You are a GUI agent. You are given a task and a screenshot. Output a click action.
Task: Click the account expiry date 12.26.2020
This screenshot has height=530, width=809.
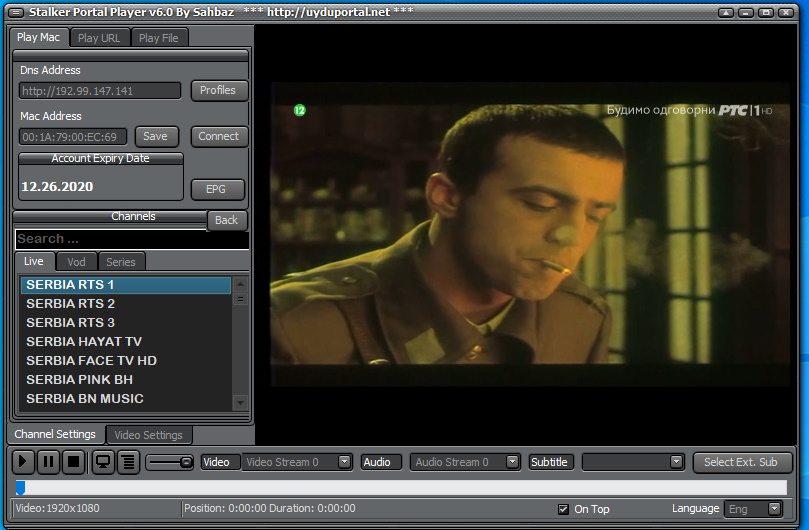[x=57, y=187]
